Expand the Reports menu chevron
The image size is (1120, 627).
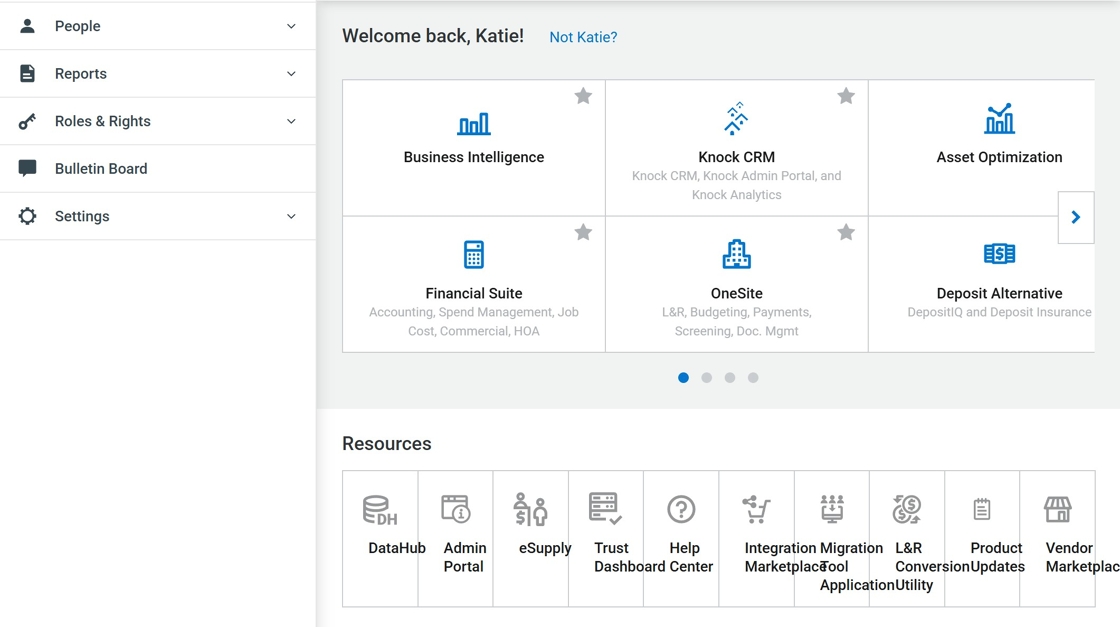[291, 74]
